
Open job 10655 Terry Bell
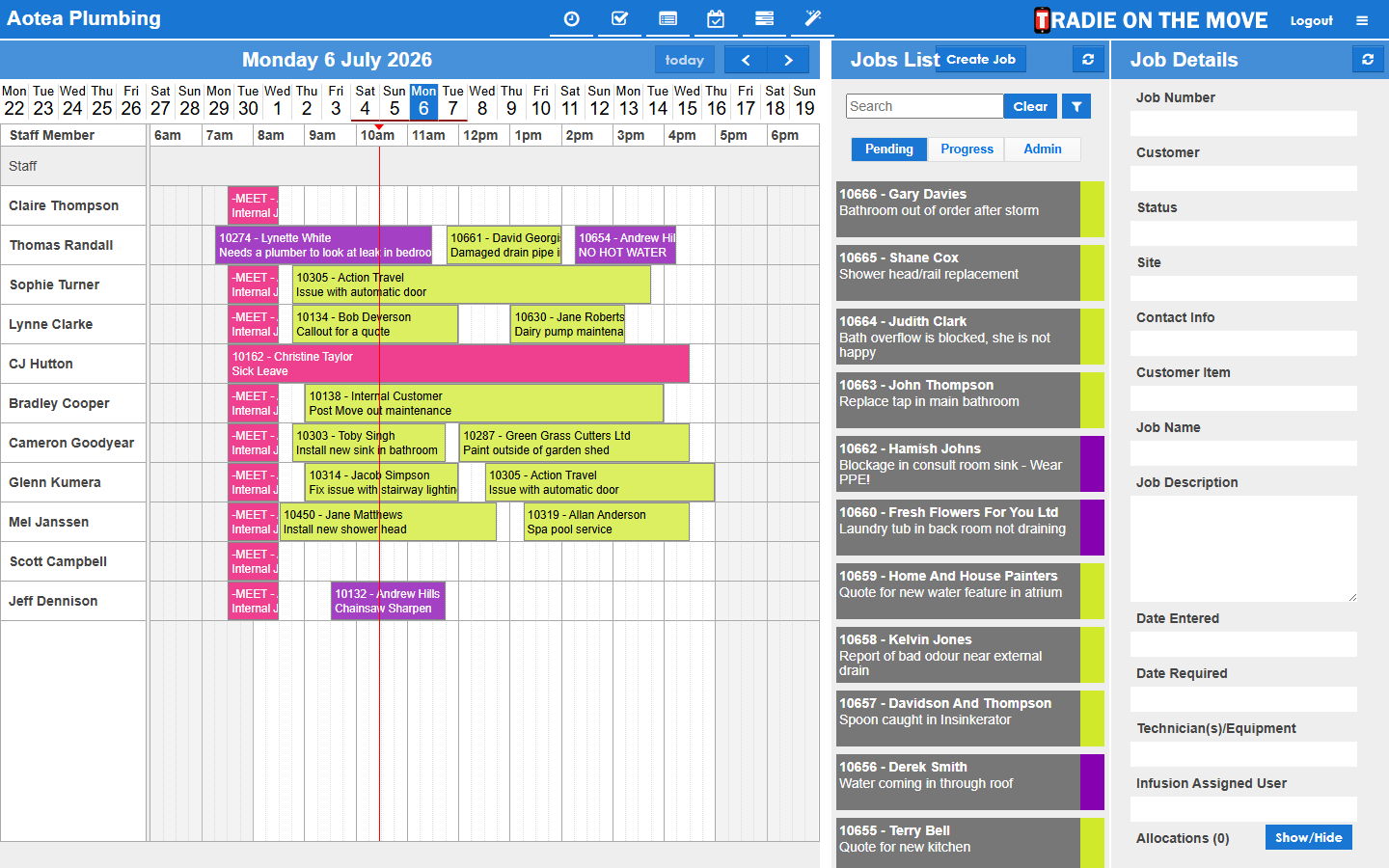(x=958, y=843)
